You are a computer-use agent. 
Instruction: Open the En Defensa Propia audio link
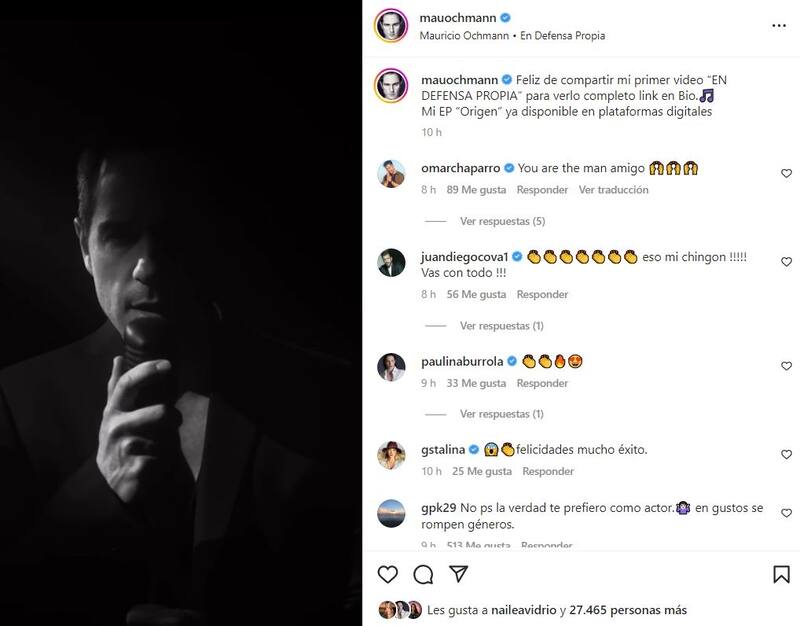point(563,36)
